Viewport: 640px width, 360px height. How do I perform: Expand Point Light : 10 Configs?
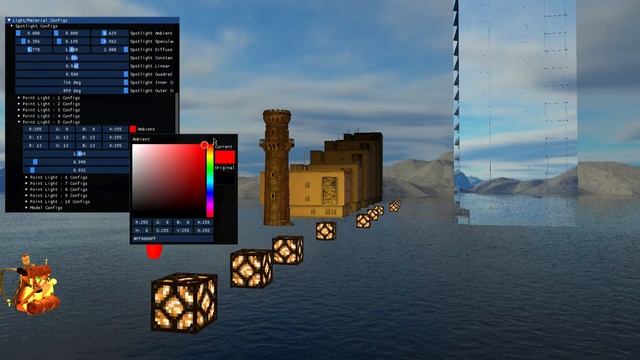26,202
